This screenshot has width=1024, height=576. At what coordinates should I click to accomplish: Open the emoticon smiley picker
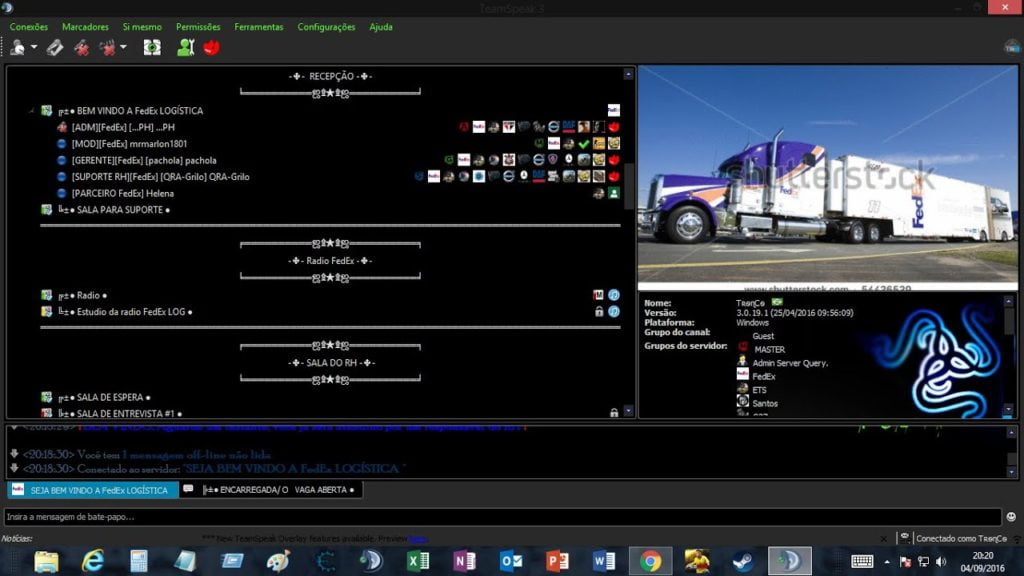coord(1011,517)
